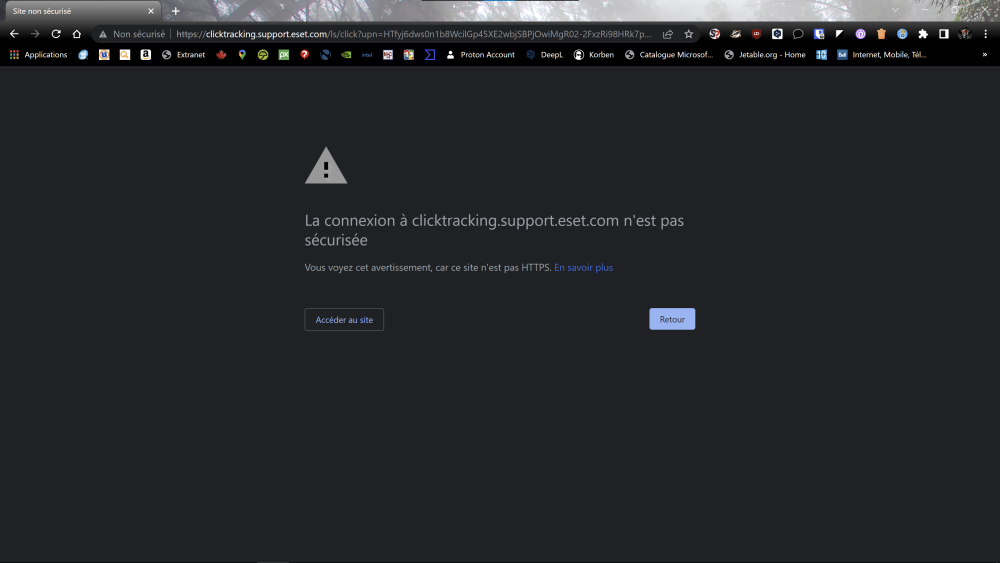
Task: Click the 'En savoir plus' link
Action: 584,268
